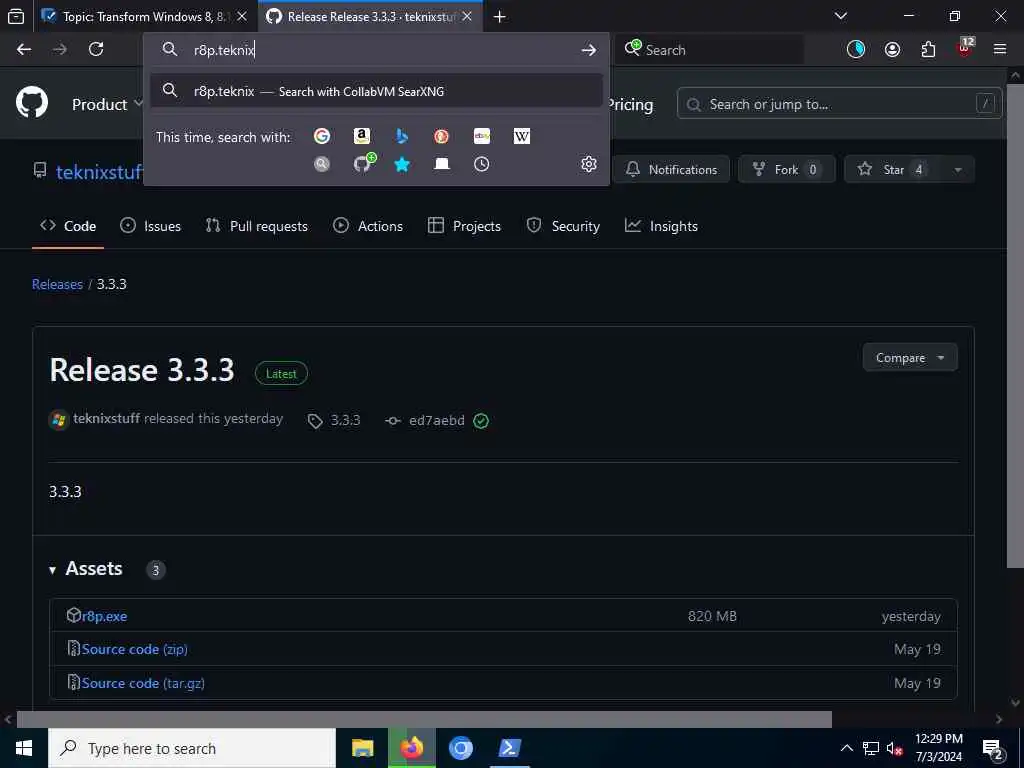Open File Explorer from taskbar
The height and width of the screenshot is (768, 1024).
pyautogui.click(x=362, y=748)
